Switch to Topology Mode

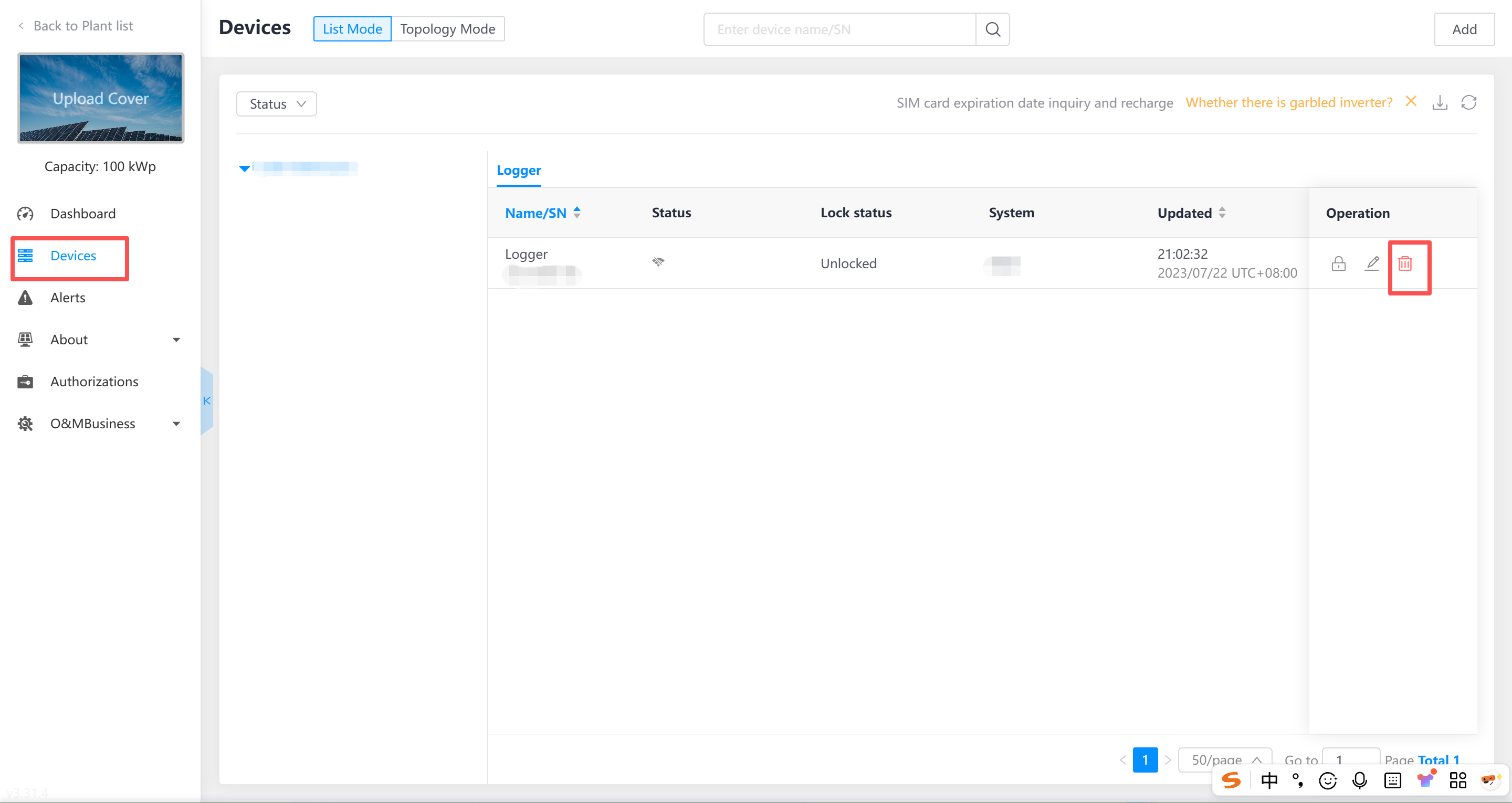tap(447, 29)
